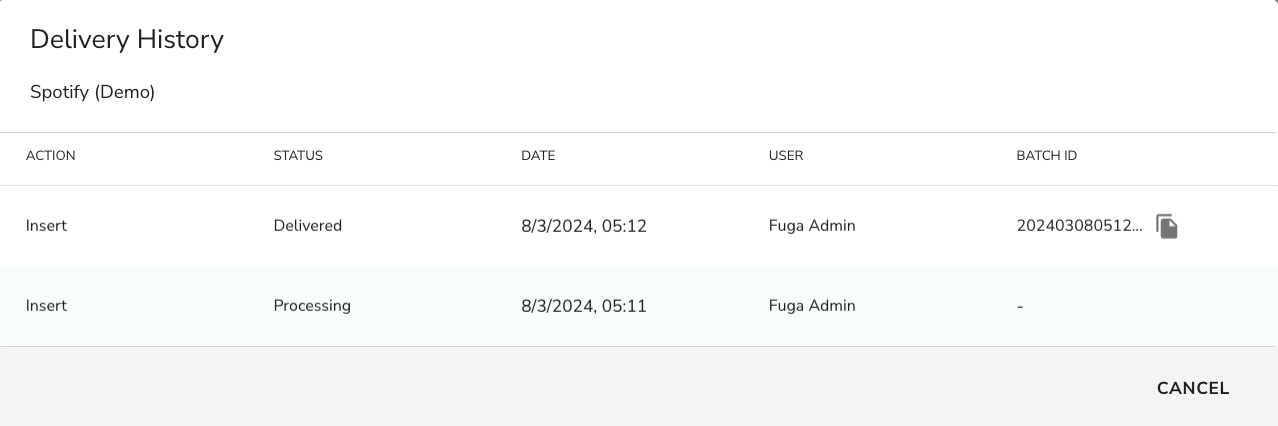Screen dimensions: 1278x426
Task: Select the Processing status cell
Action: 312,306
